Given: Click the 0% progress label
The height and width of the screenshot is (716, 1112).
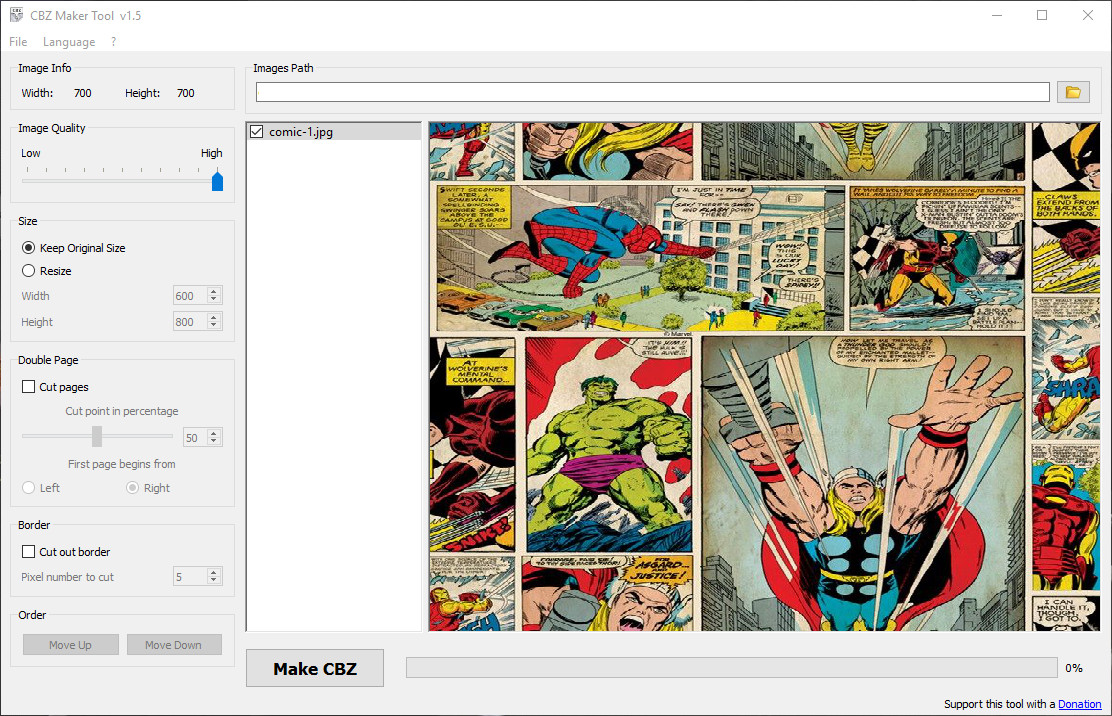Looking at the screenshot, I should [x=1074, y=668].
